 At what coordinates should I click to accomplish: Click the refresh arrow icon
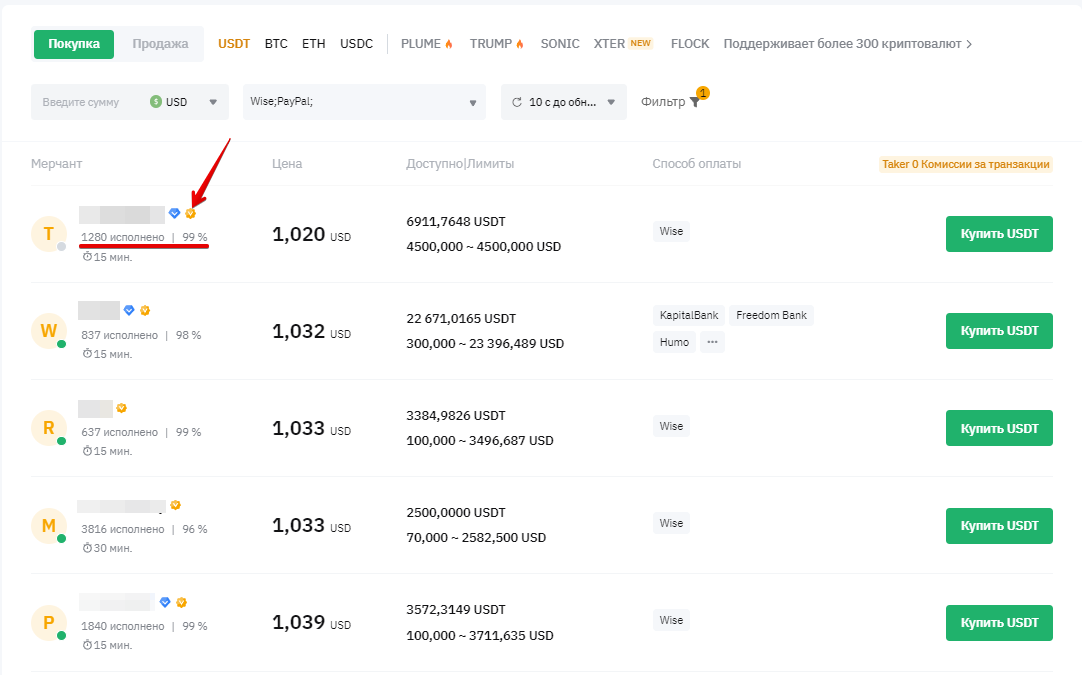(x=516, y=102)
